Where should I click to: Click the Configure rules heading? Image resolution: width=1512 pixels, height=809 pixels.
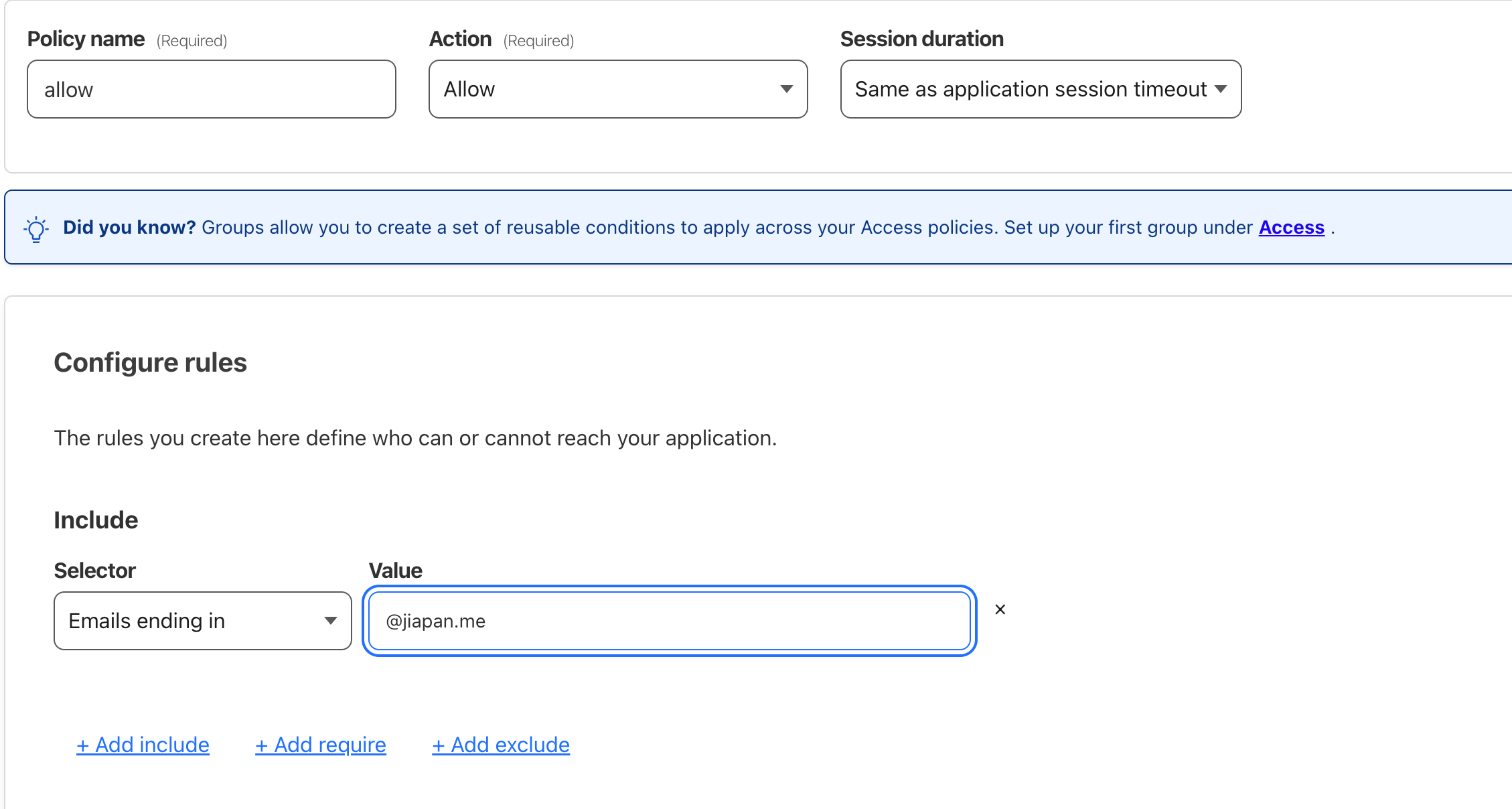pos(150,362)
